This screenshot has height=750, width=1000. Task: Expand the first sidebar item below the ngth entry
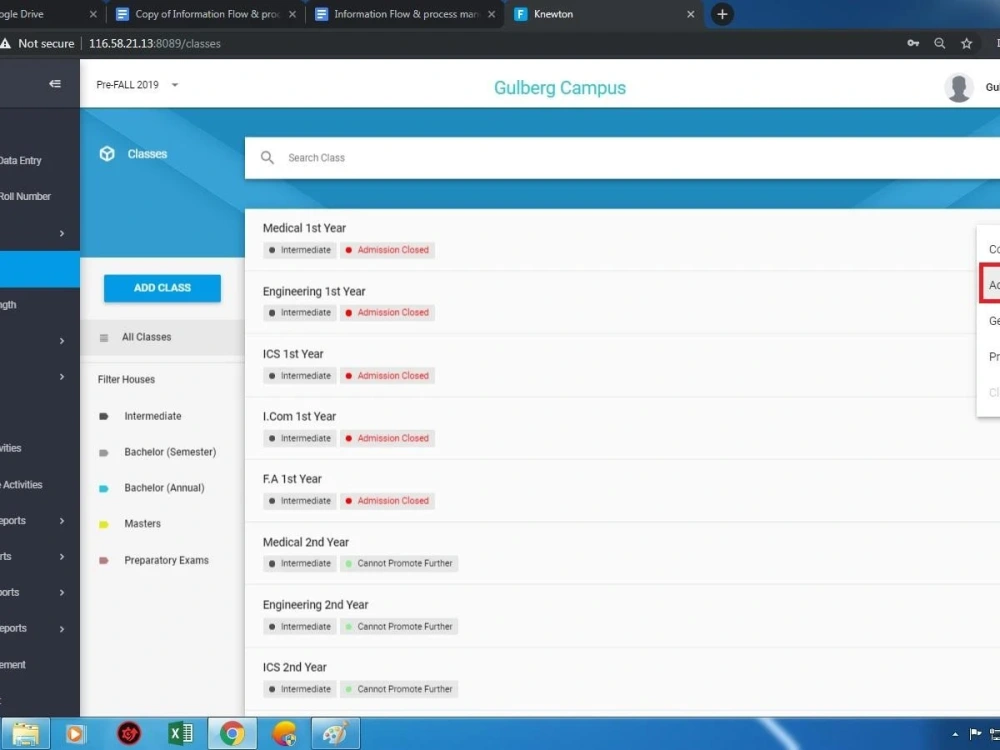pos(62,341)
